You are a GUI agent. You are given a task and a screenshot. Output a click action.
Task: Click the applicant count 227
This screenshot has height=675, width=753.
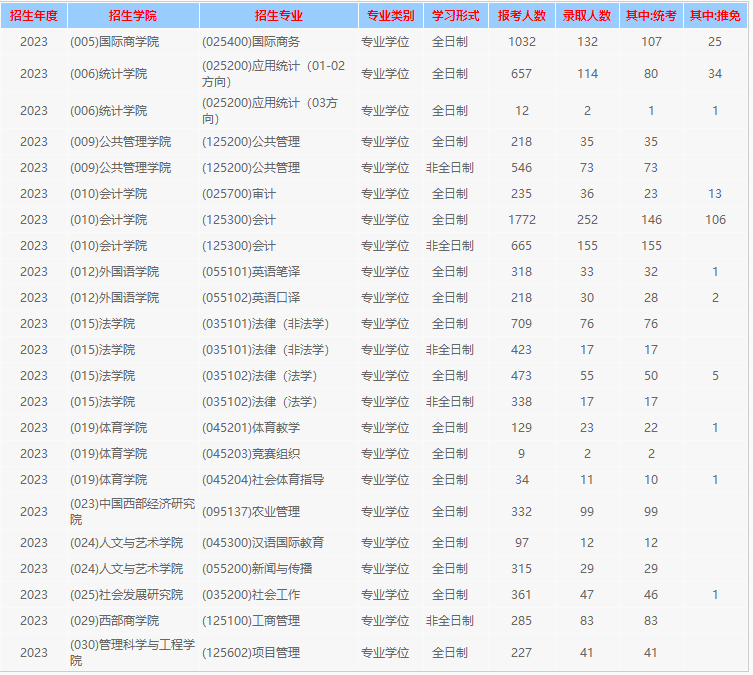point(522,653)
